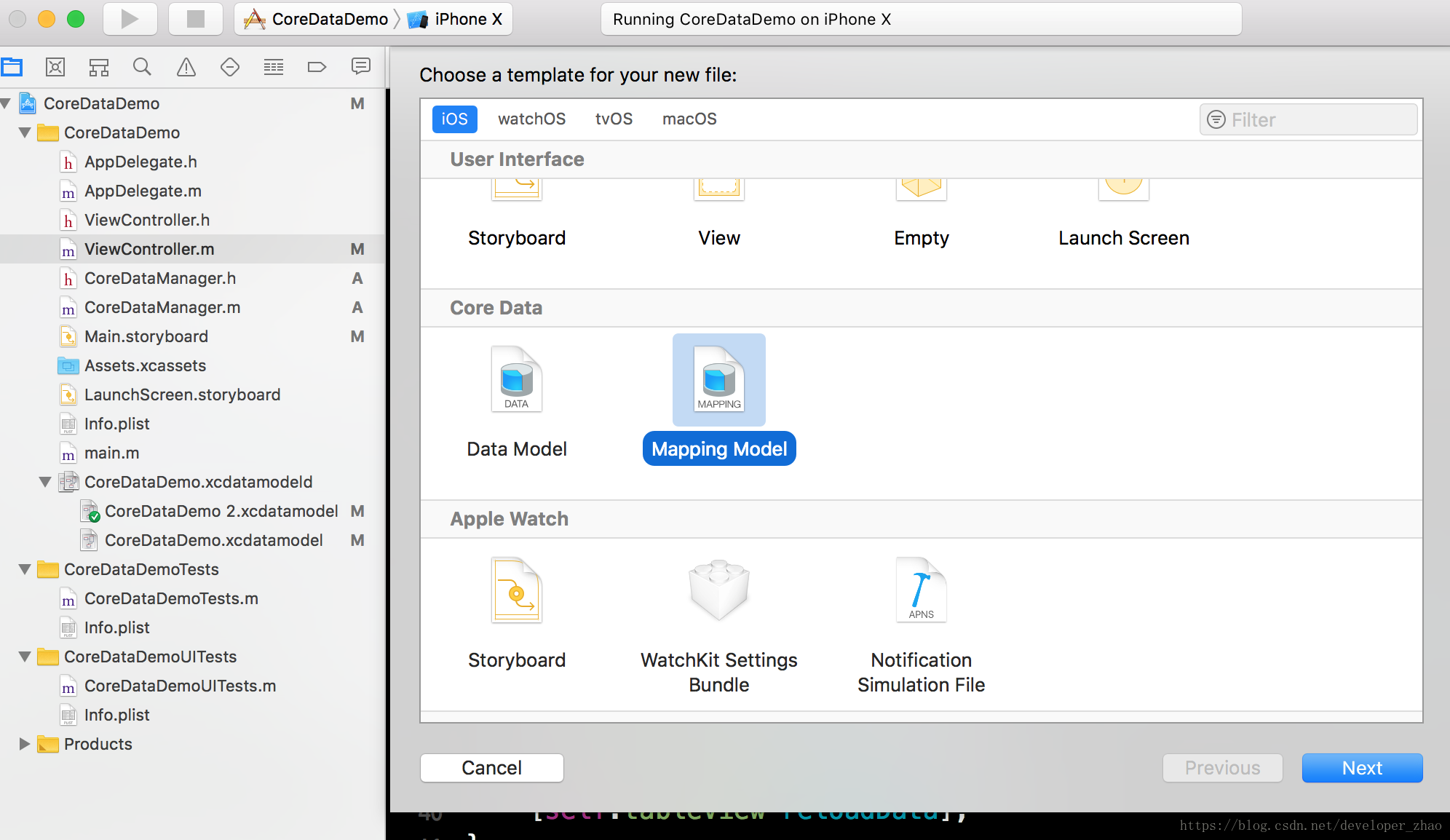Collapse the CoreDataDemoUITests group
The image size is (1450, 840).
(x=25, y=657)
